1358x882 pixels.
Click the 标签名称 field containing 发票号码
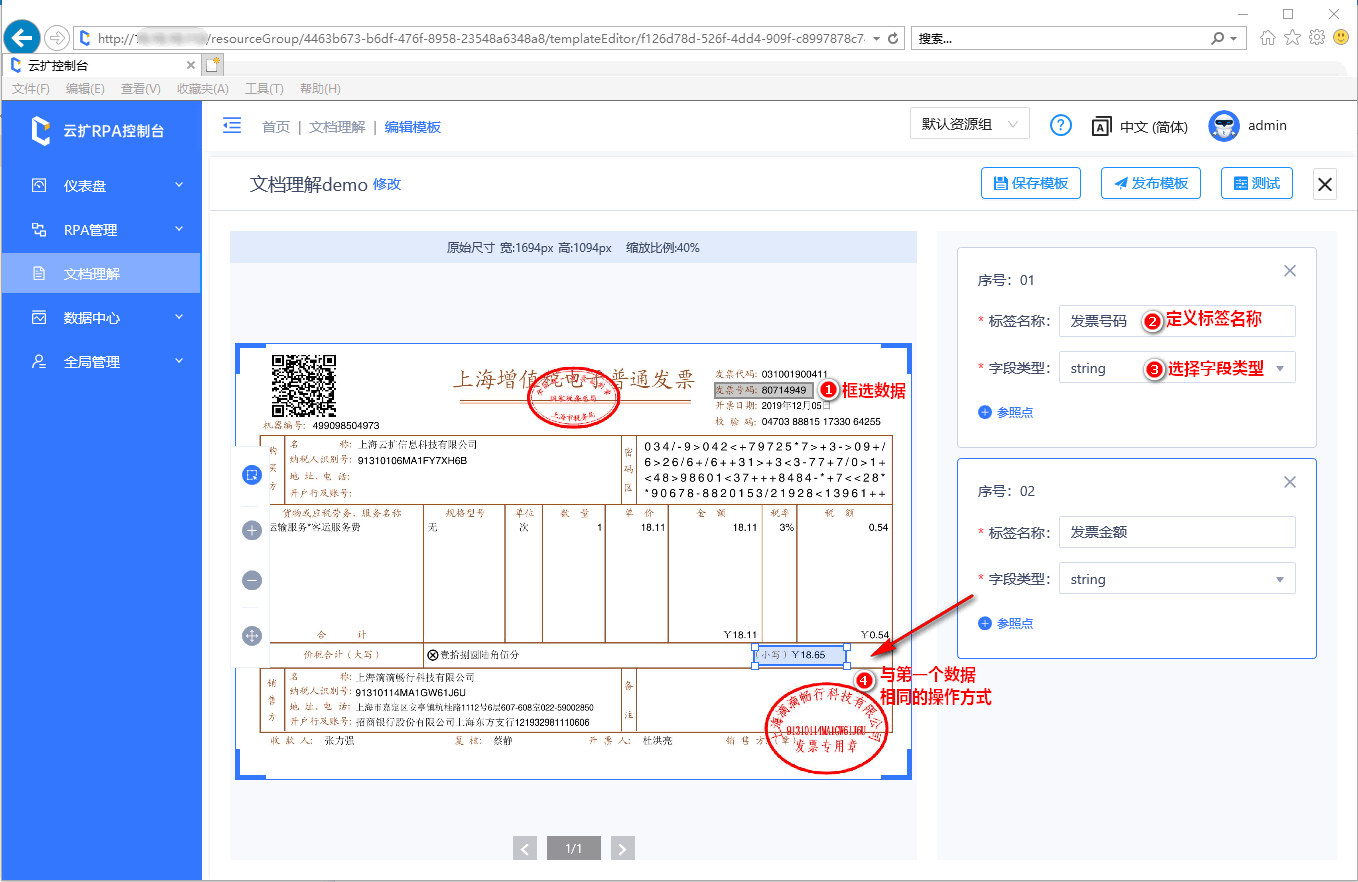(1177, 321)
